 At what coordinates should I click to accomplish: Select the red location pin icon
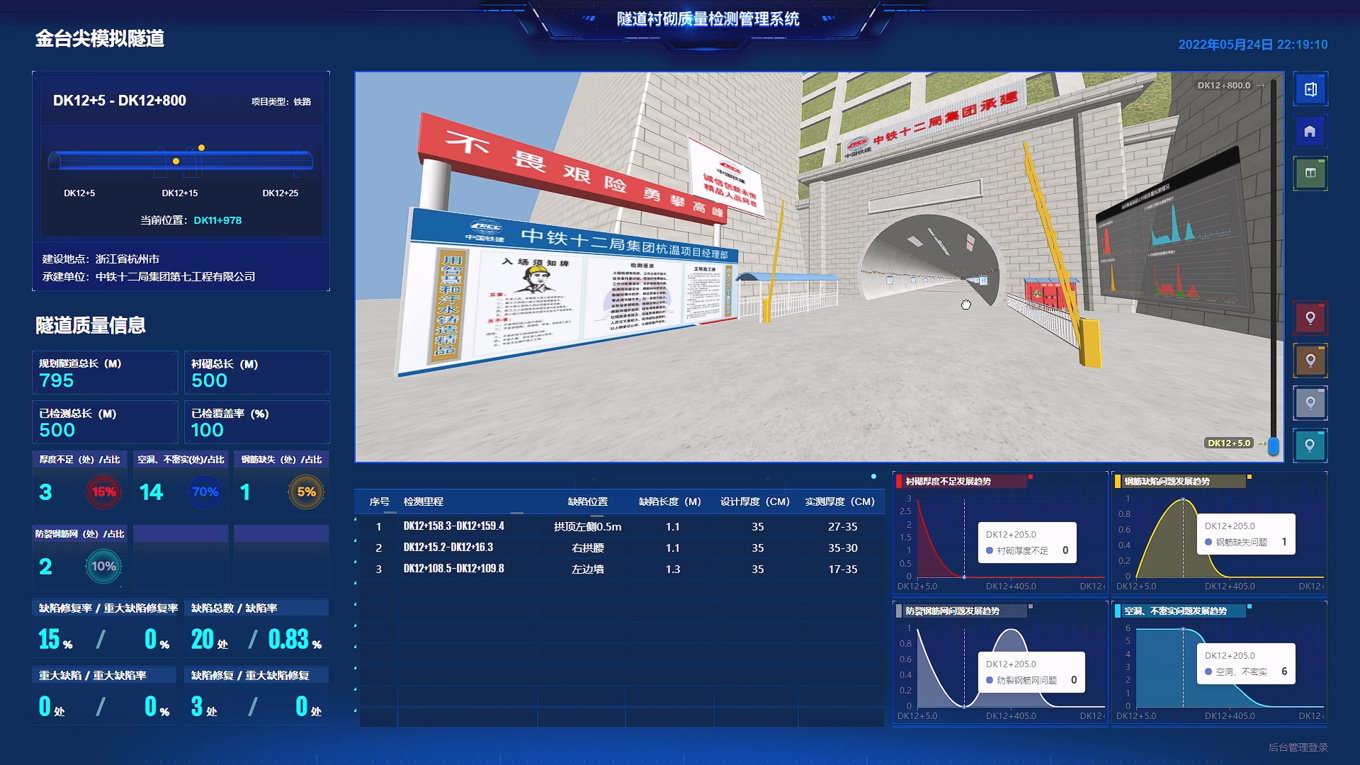[1310, 318]
